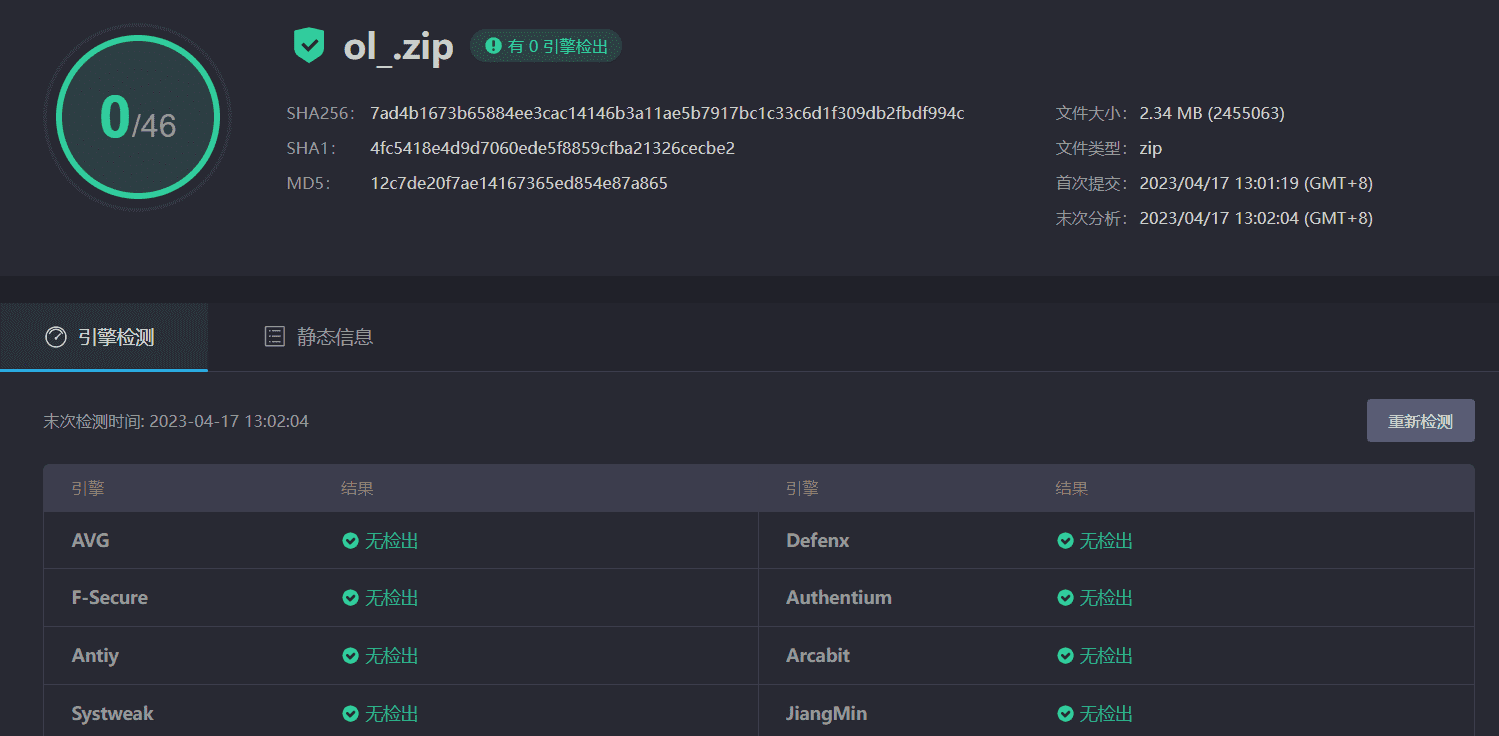Click the 末次检测时间 line above the table
The image size is (1499, 736).
coord(176,421)
